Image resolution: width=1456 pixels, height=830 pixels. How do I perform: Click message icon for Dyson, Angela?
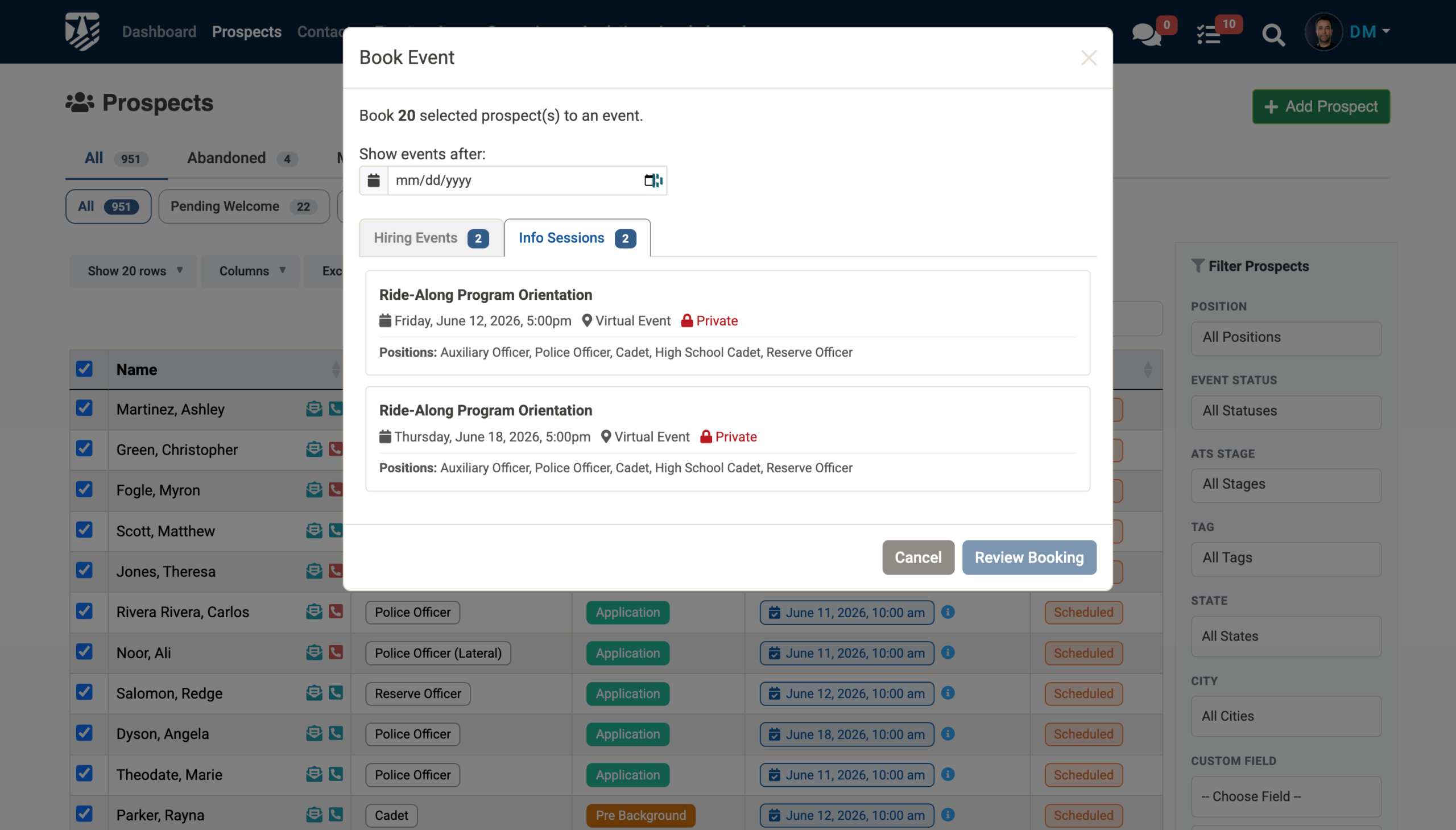[x=313, y=733]
